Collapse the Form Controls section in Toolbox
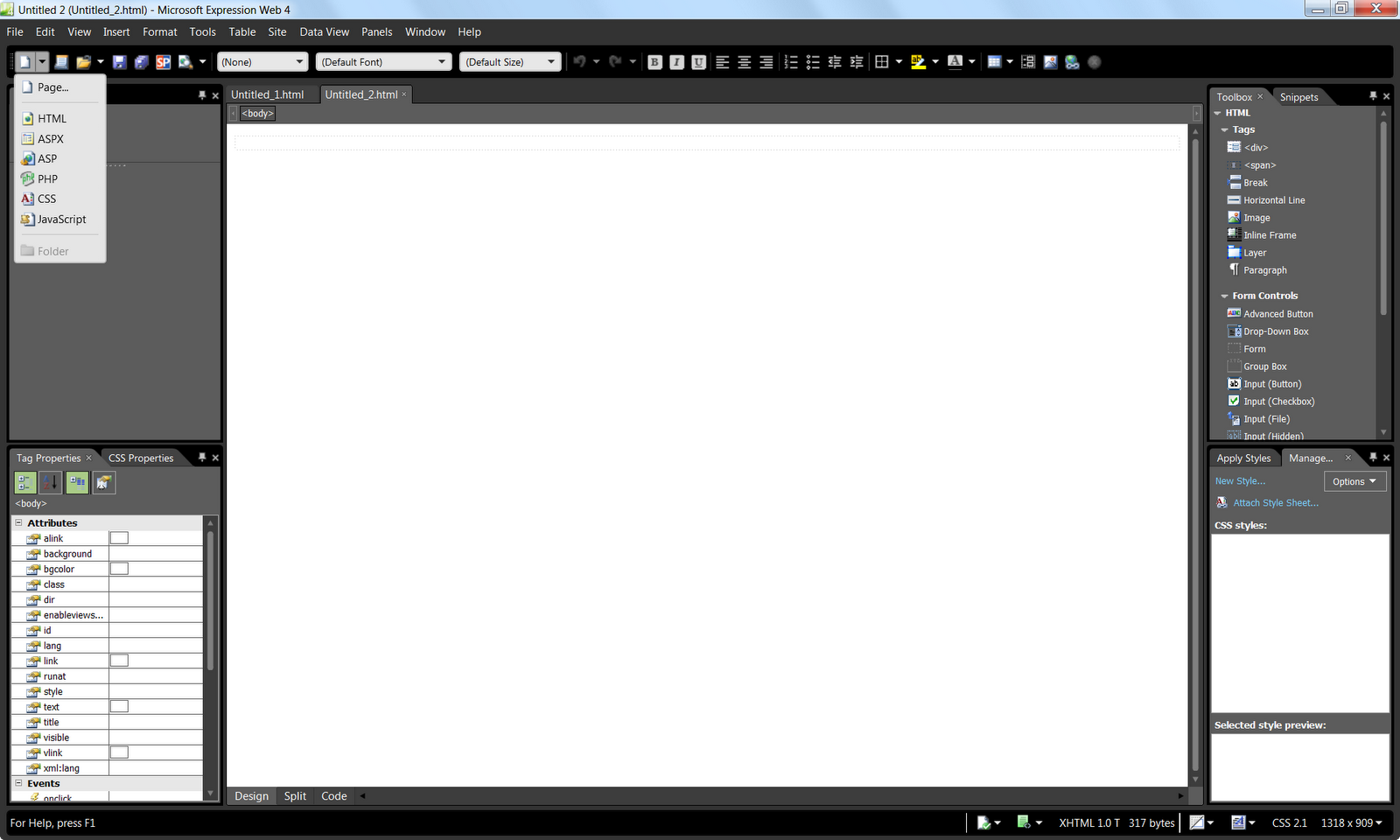1400x840 pixels. coord(1224,296)
